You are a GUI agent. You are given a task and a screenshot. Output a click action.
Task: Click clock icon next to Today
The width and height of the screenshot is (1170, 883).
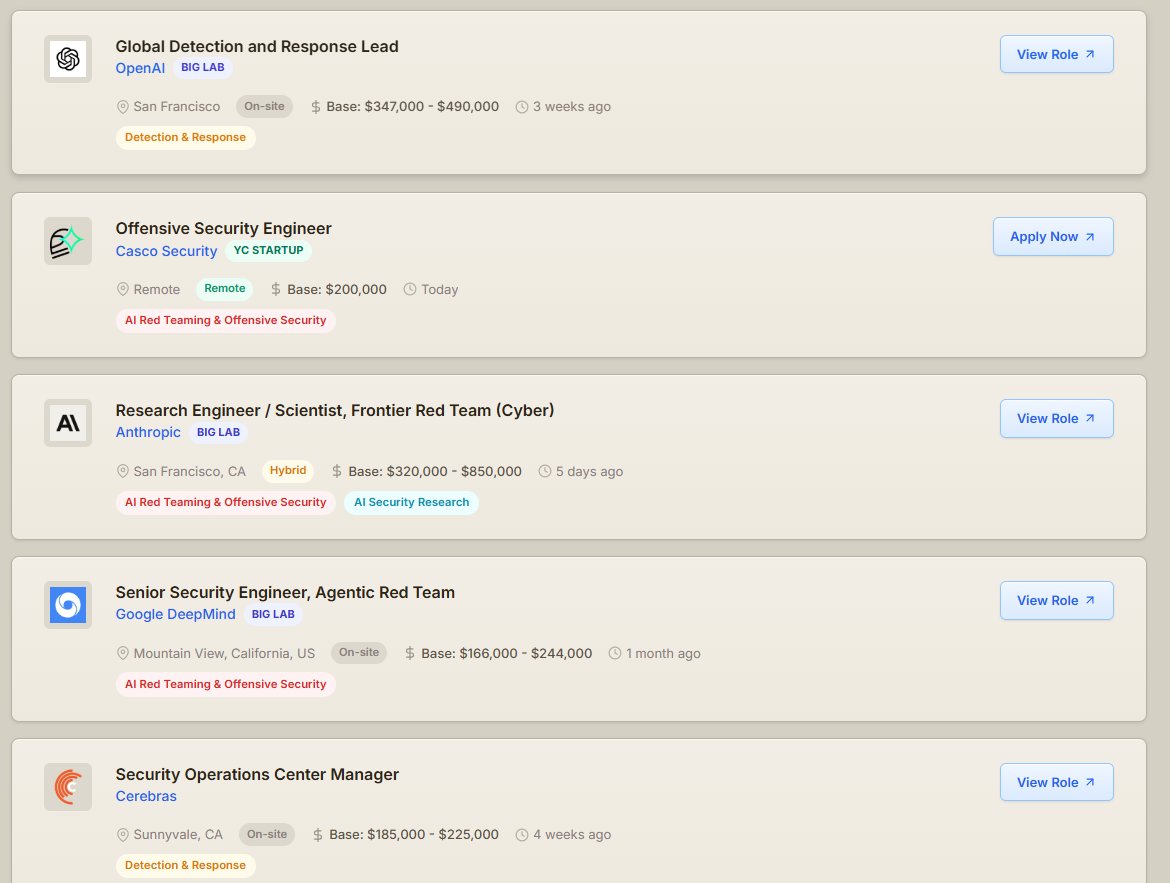(410, 290)
